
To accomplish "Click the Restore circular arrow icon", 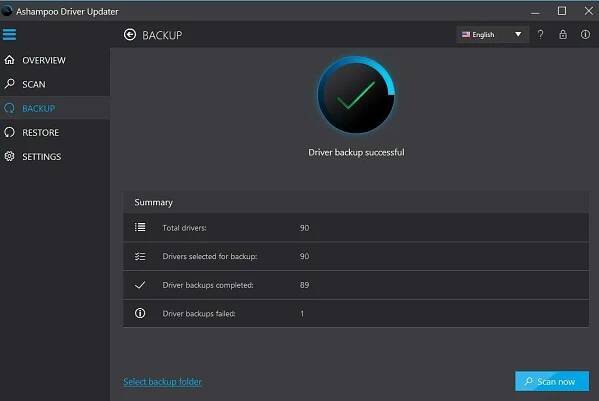I will coord(10,132).
